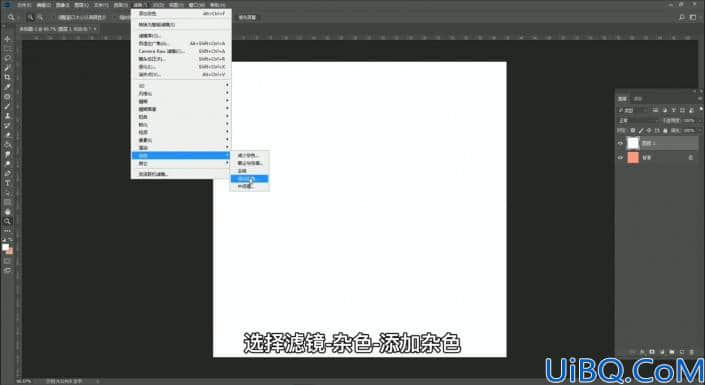Toggle lock image pixels brush icon
Screen dimensions: 705x385
(x=641, y=130)
